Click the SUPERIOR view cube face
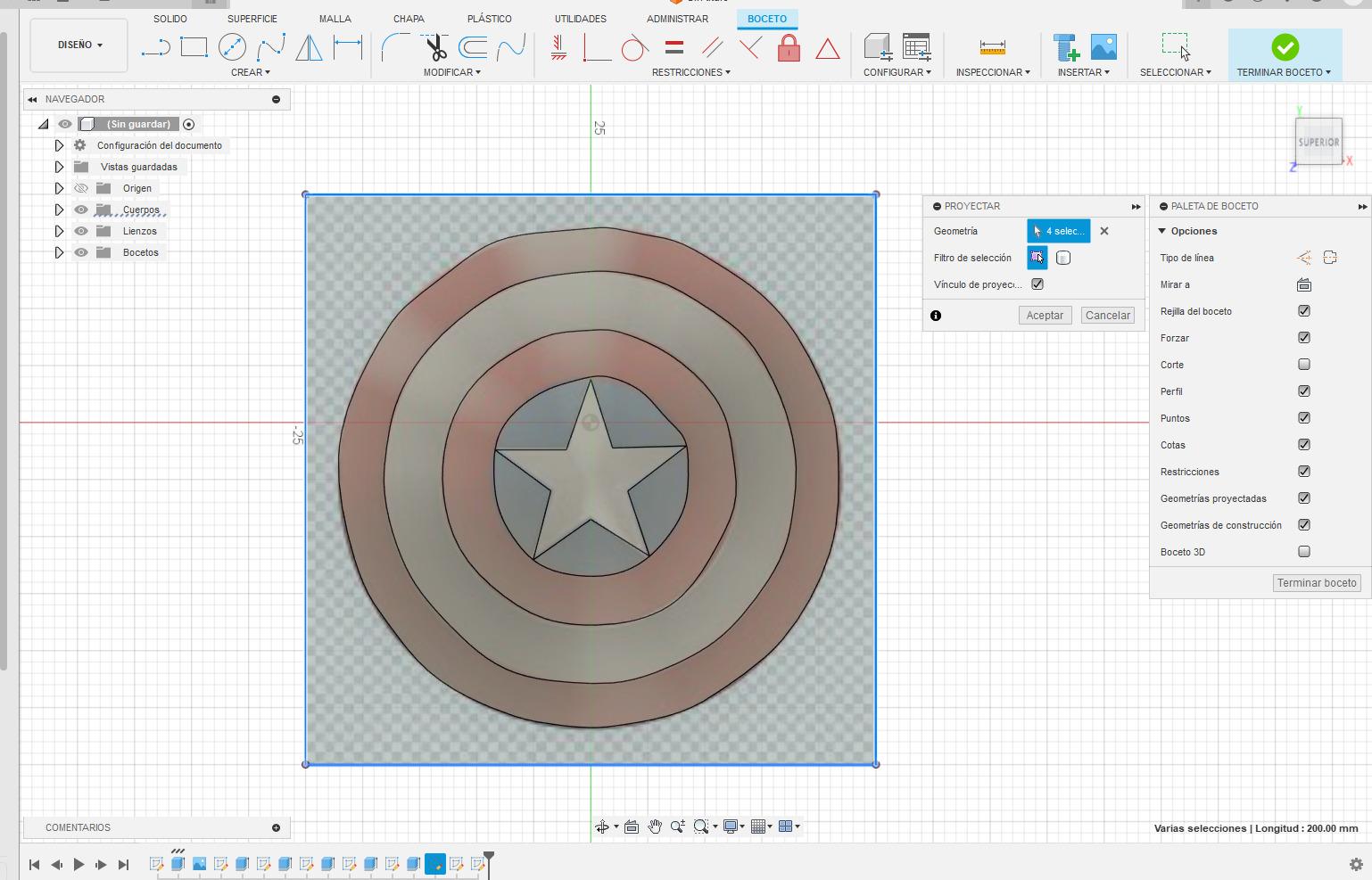This screenshot has height=880, width=1372. click(1318, 142)
